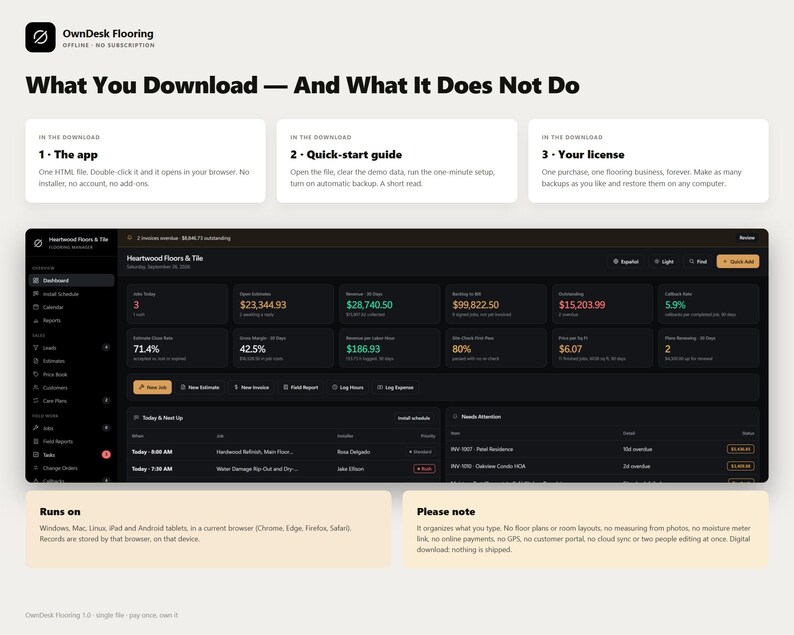Click the INV-1007 Patel Residence row

(603, 449)
